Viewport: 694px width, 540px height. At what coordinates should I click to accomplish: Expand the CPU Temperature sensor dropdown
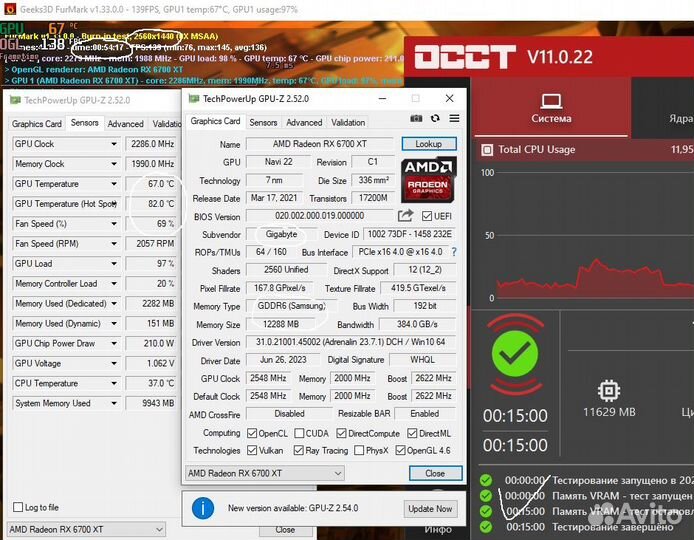(114, 383)
